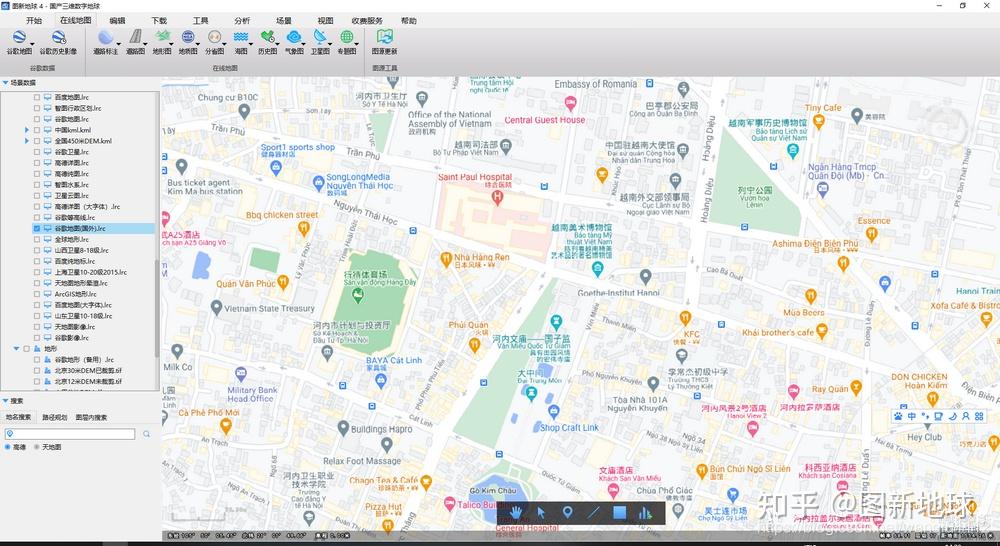Activate the hand pan tool in map toolbar
Image resolution: width=1000 pixels, height=546 pixels.
click(515, 512)
